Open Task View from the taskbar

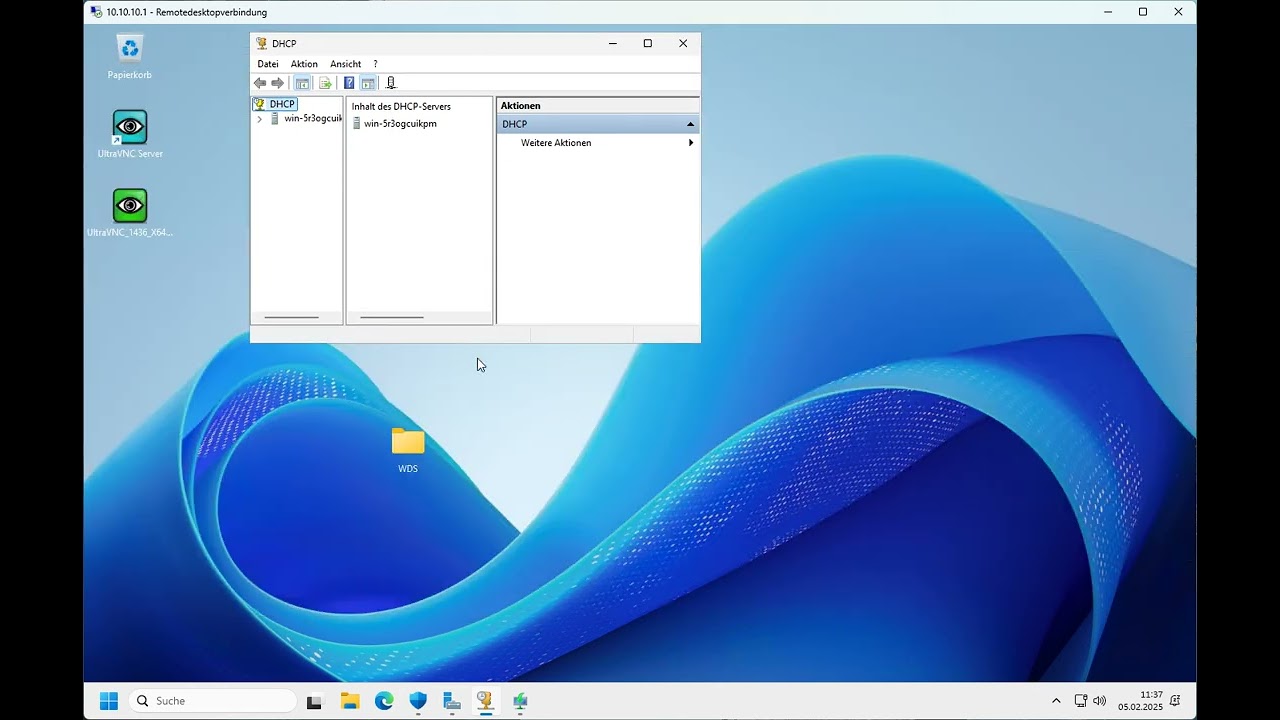tap(314, 701)
